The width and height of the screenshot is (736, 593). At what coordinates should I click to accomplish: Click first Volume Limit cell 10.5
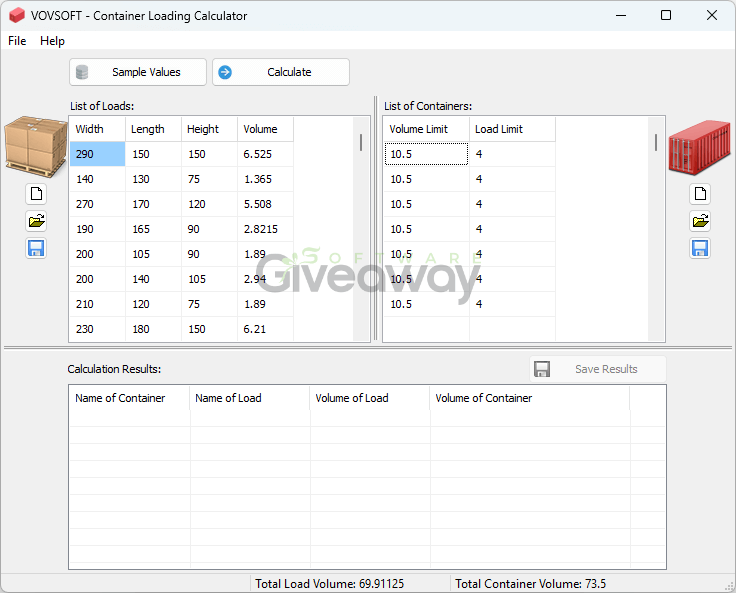pos(426,154)
